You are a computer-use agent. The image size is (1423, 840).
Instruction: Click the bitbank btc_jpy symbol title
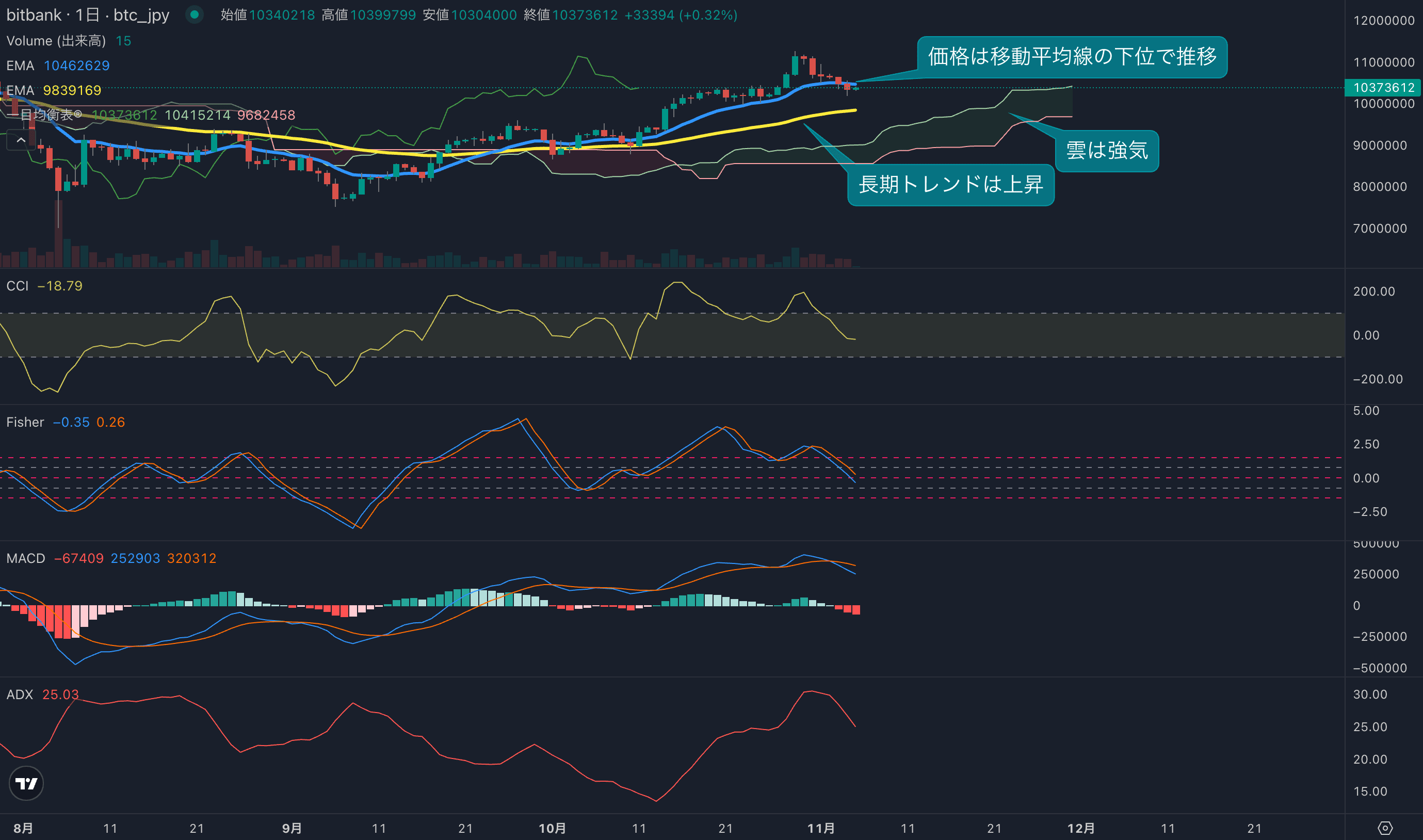[88, 15]
